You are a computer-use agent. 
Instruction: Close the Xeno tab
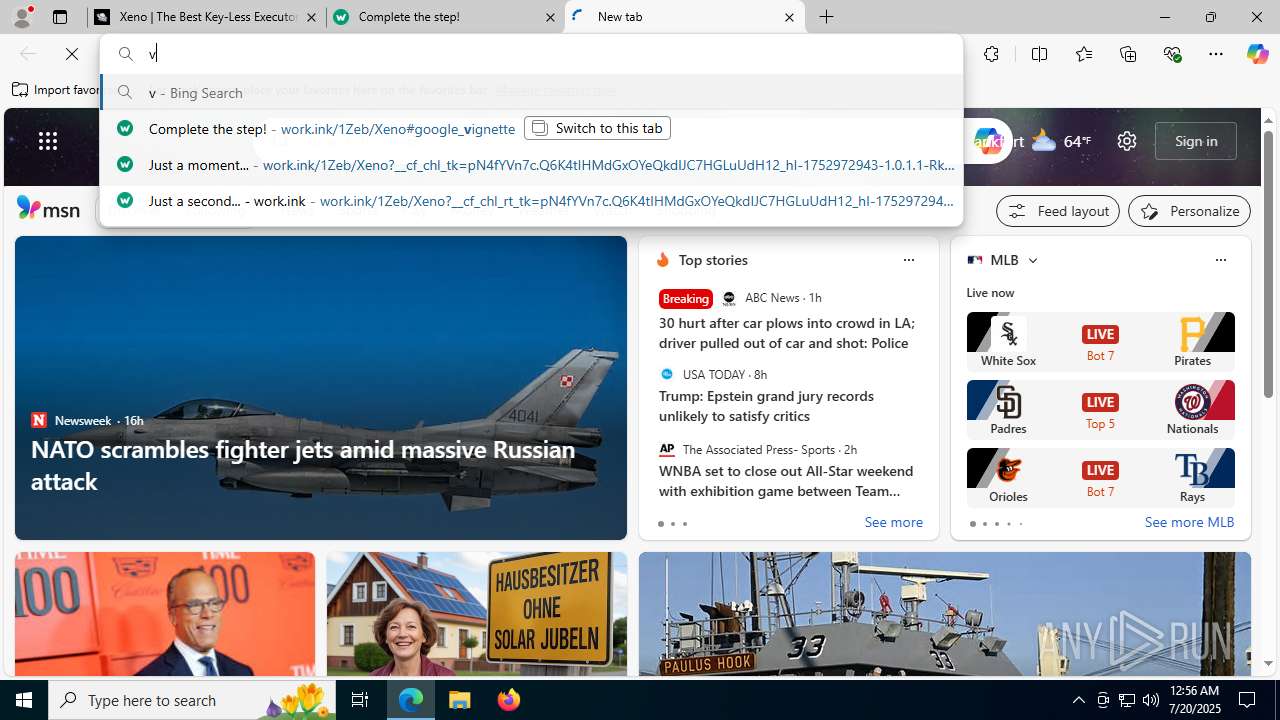point(311,17)
